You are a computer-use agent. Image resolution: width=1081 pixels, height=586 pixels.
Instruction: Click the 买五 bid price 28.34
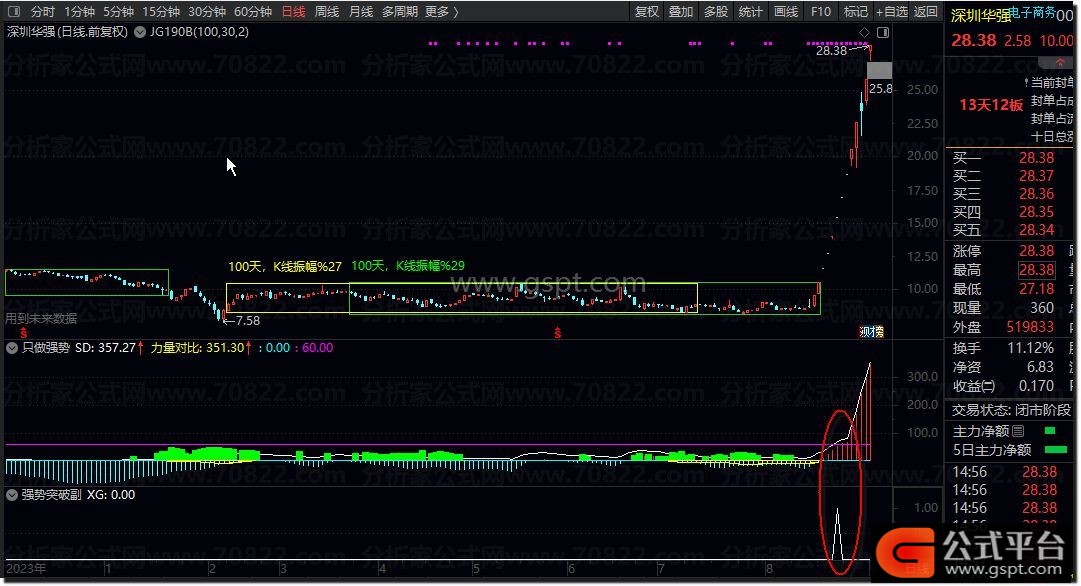pyautogui.click(x=1037, y=230)
